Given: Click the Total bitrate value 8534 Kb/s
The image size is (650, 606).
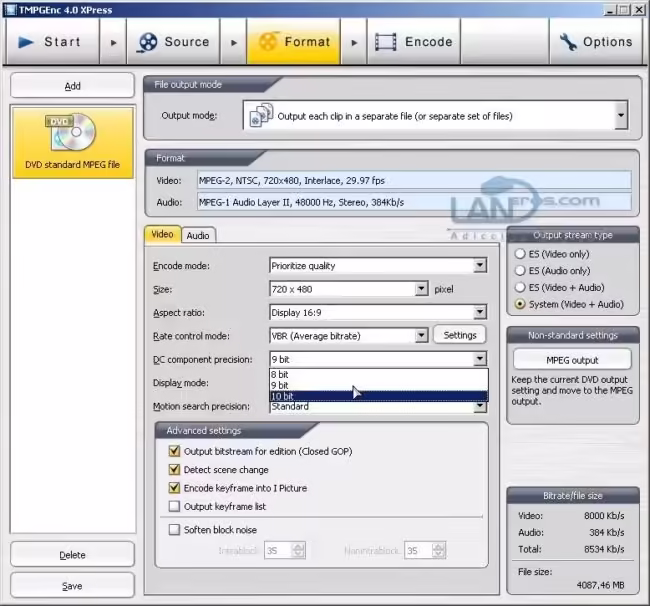Looking at the screenshot, I should (x=604, y=549).
